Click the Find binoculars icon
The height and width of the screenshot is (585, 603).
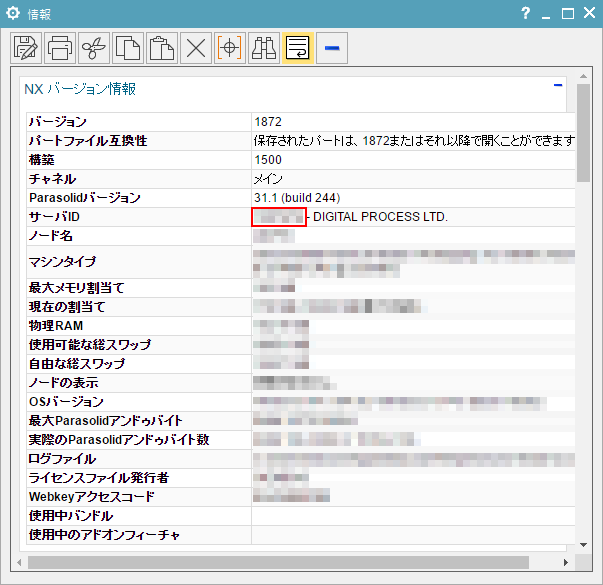click(264, 48)
